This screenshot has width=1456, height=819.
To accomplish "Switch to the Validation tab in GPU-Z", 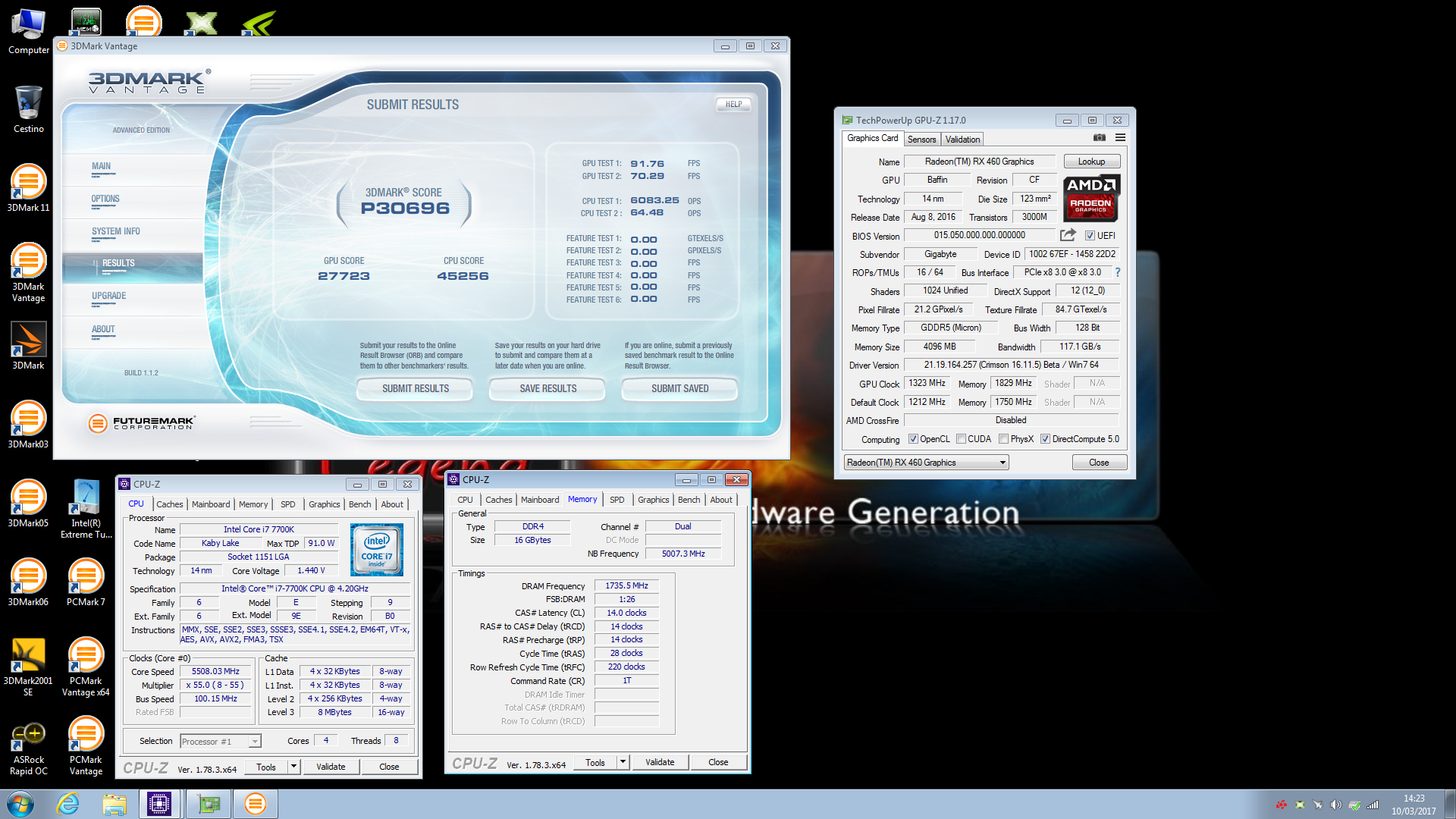I will pyautogui.click(x=962, y=140).
